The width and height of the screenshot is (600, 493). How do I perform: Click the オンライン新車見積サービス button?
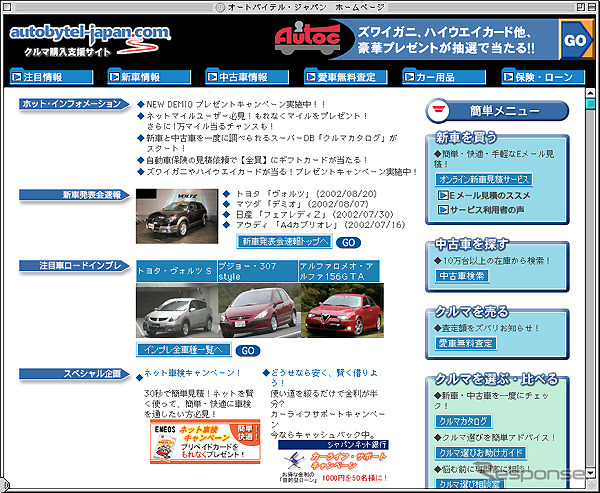[484, 179]
